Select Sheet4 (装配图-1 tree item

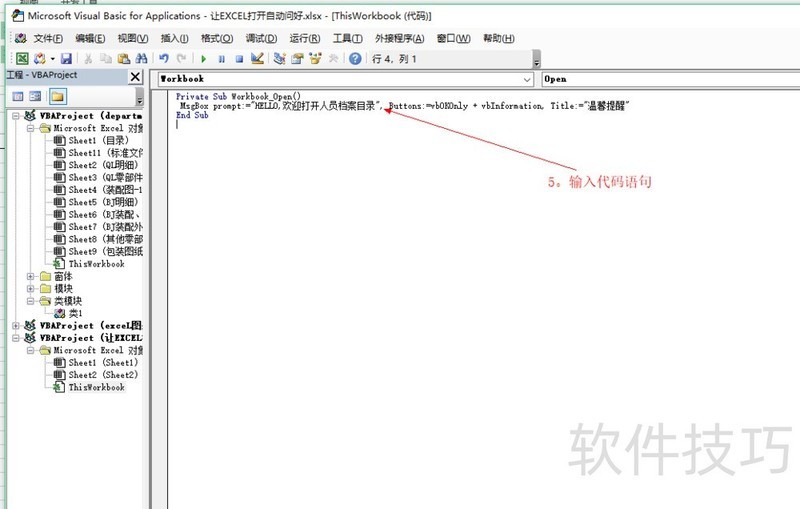click(x=106, y=190)
